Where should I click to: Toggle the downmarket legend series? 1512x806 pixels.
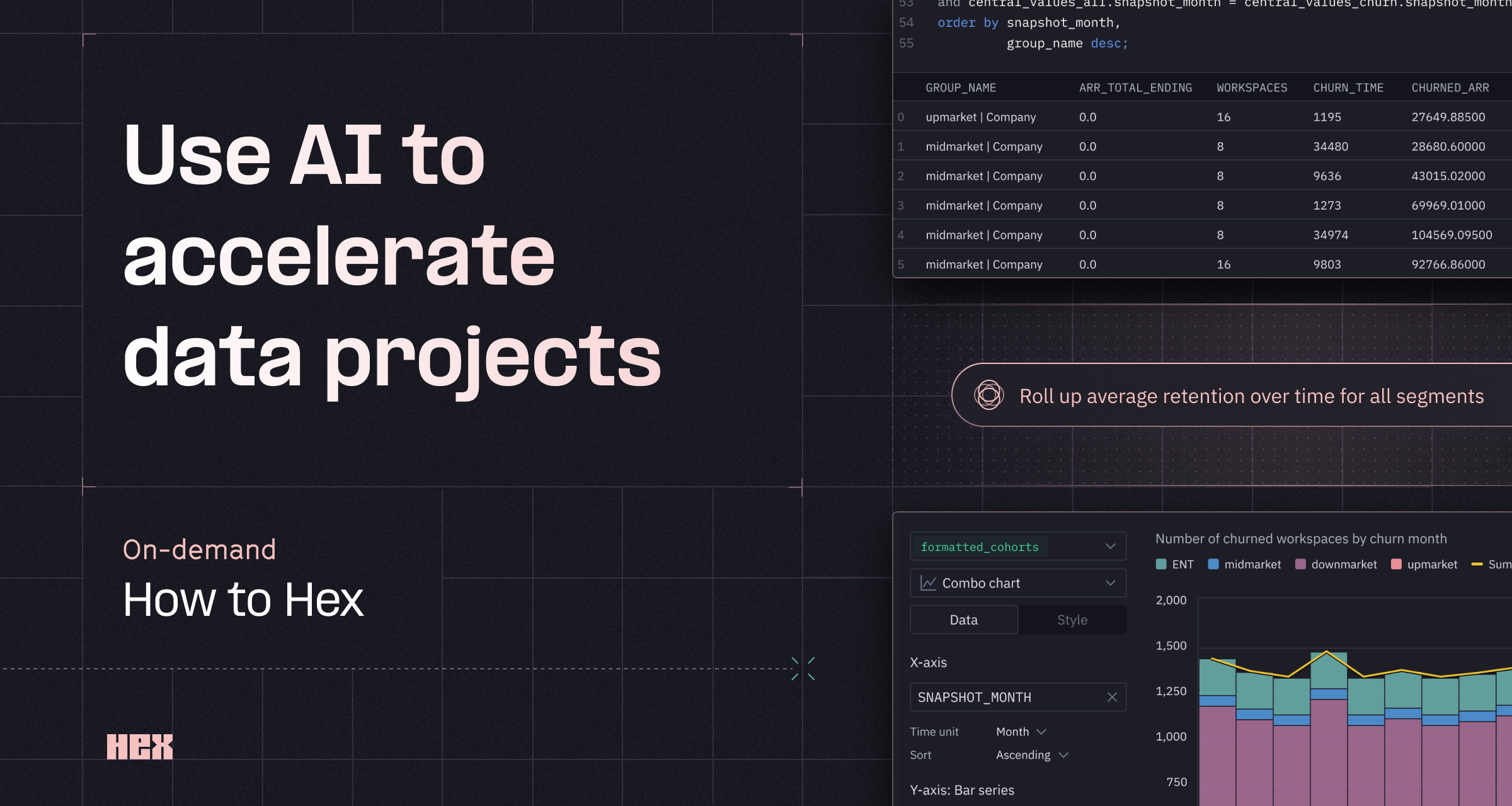pos(1336,564)
